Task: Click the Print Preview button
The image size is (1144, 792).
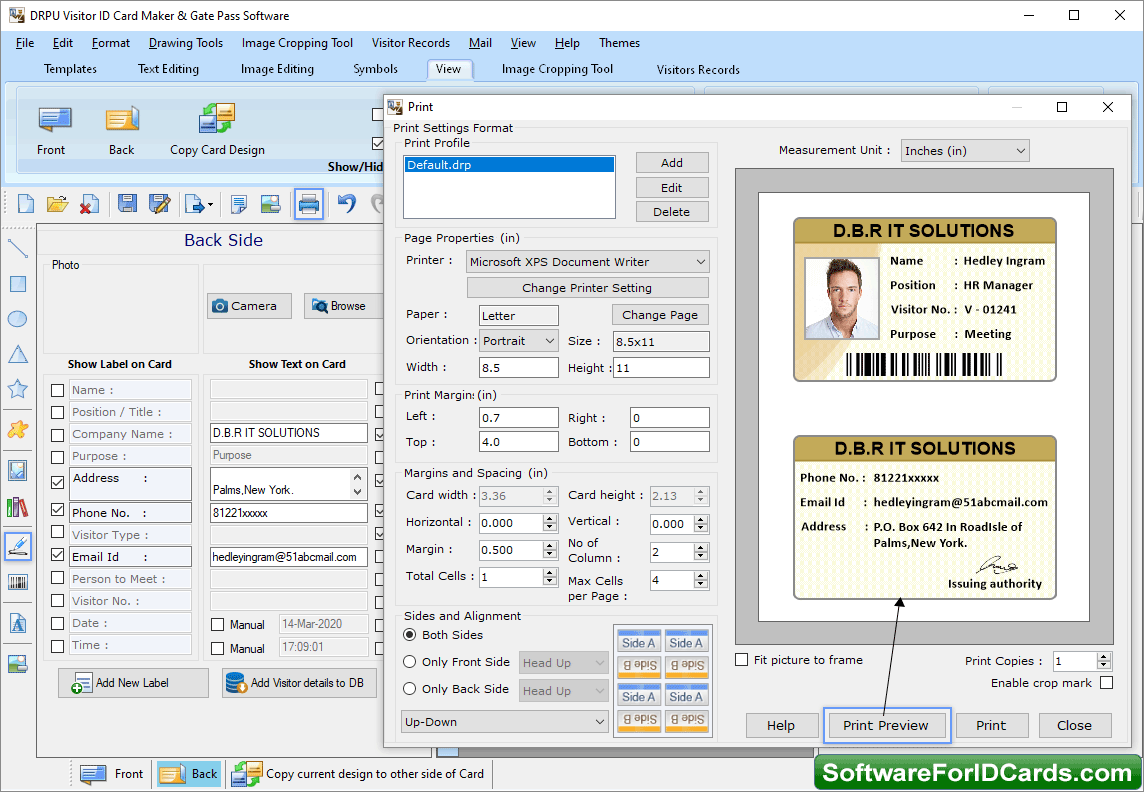Action: (x=886, y=726)
